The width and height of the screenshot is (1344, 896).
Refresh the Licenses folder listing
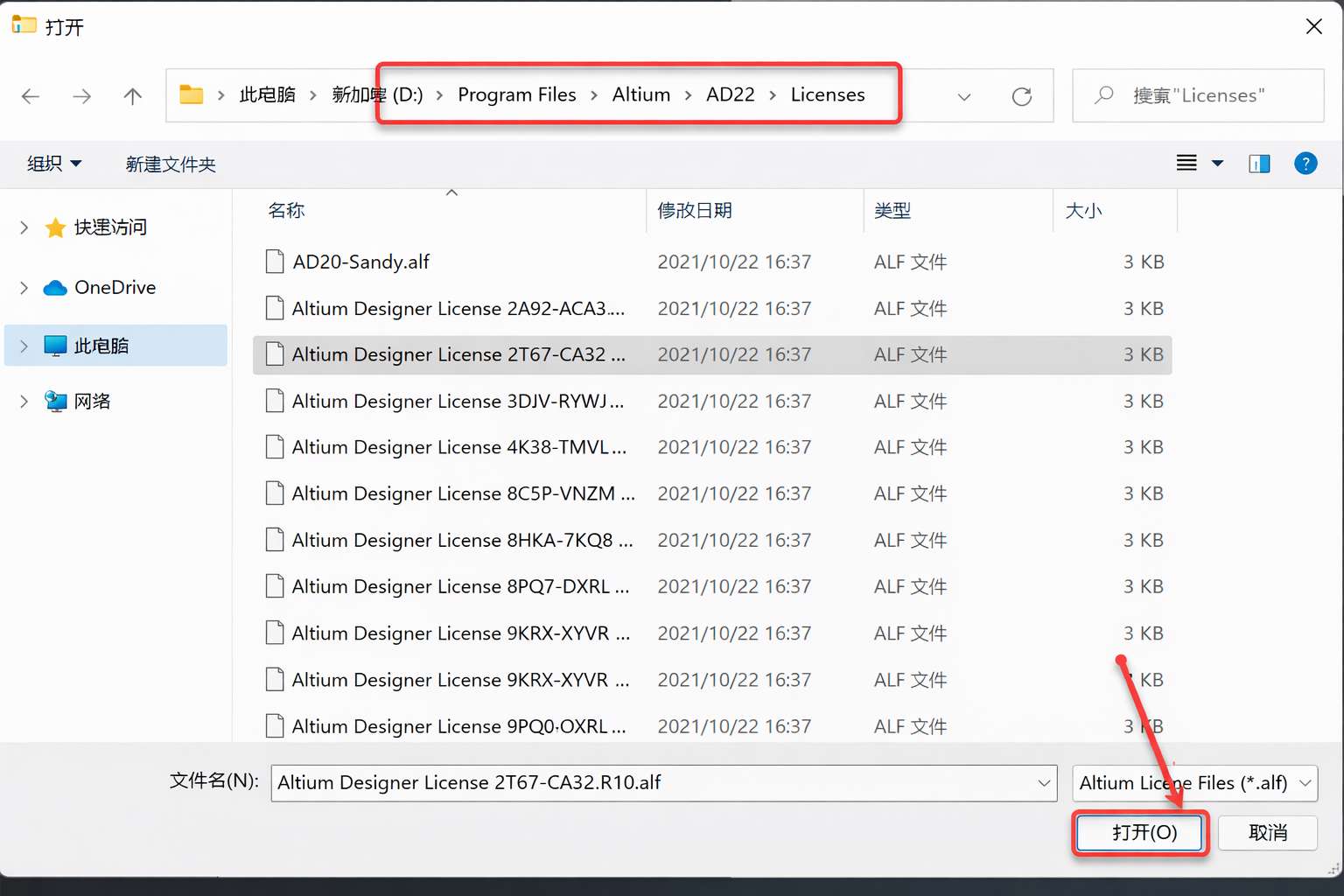click(1021, 96)
